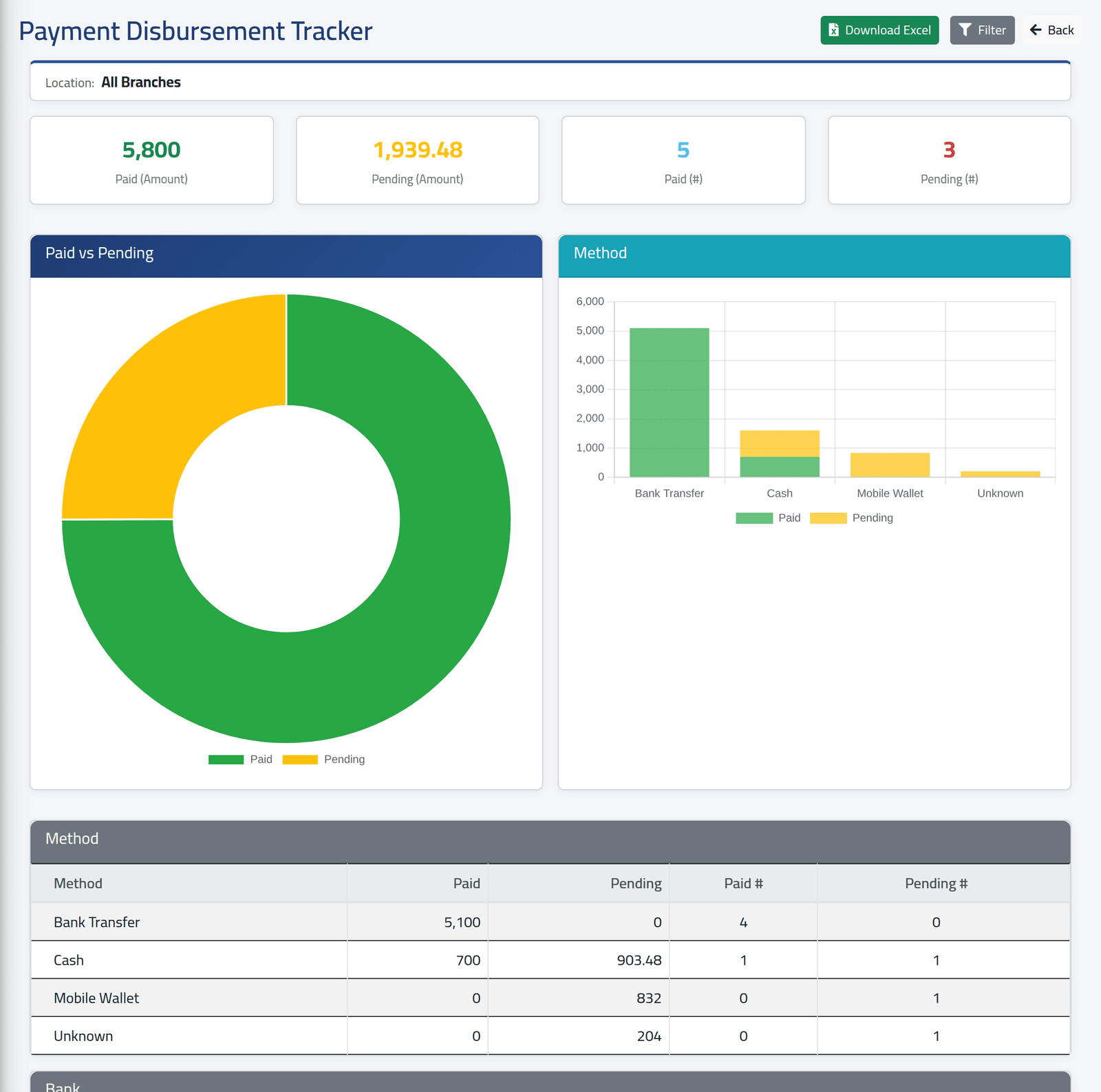Click the Mobile Wallet bar in chart

click(890, 465)
